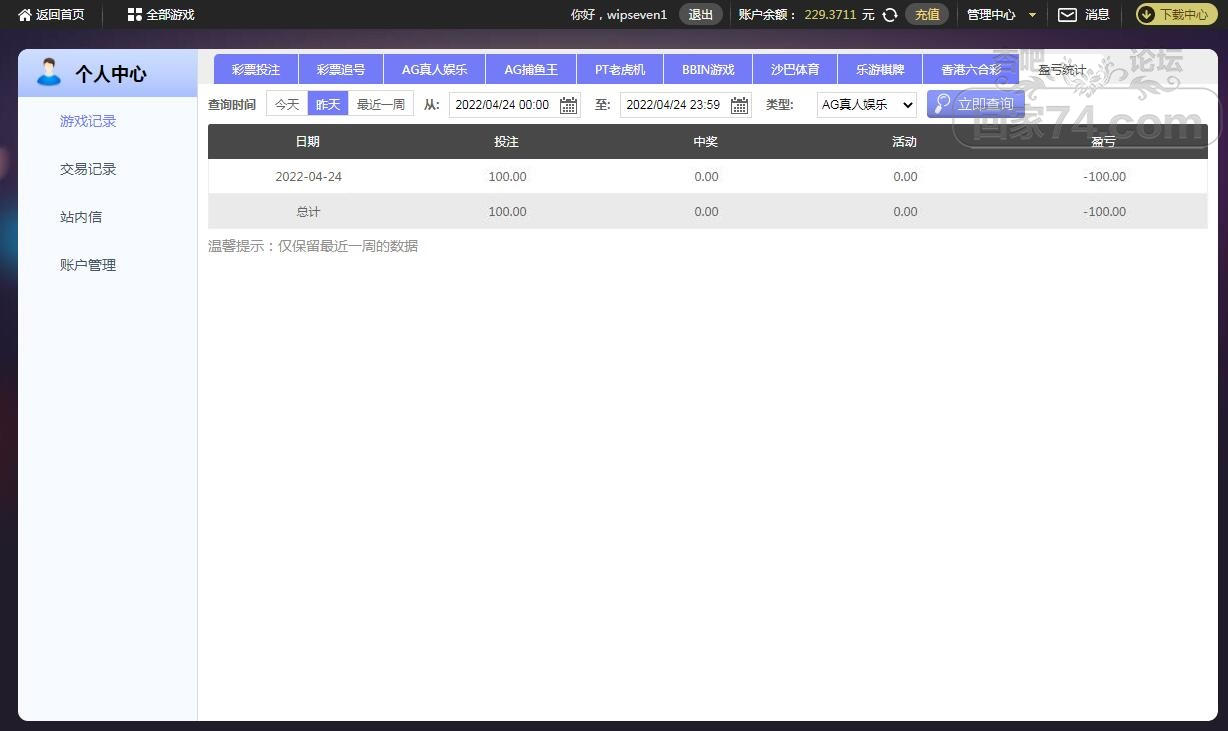This screenshot has width=1228, height=731.
Task: Expand the 类型 AG真人娱乐 dropdown
Action: point(866,104)
